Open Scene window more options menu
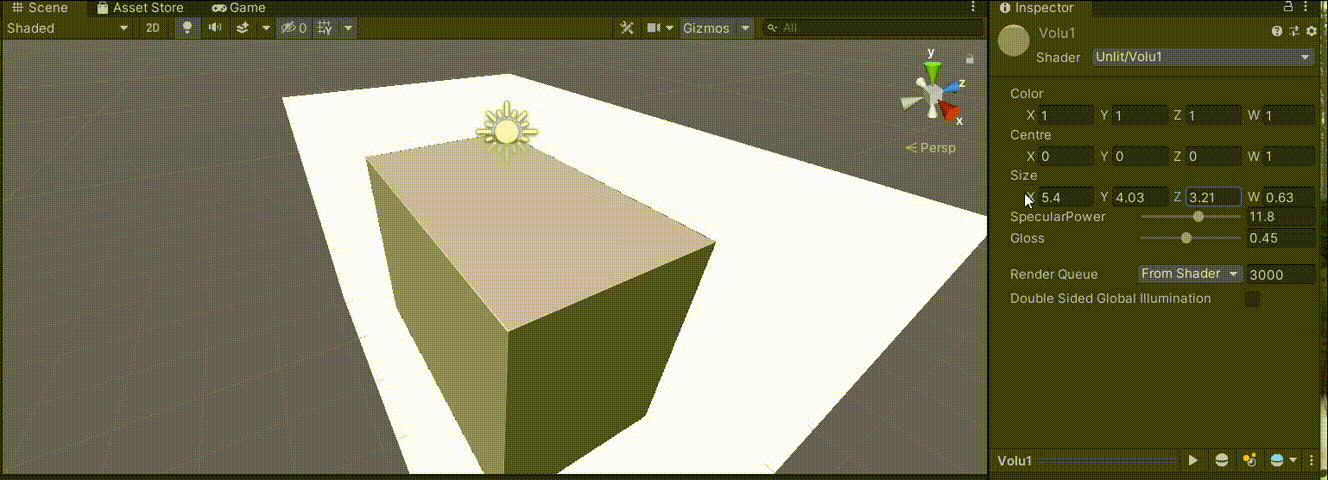This screenshot has width=1328, height=480. [974, 7]
